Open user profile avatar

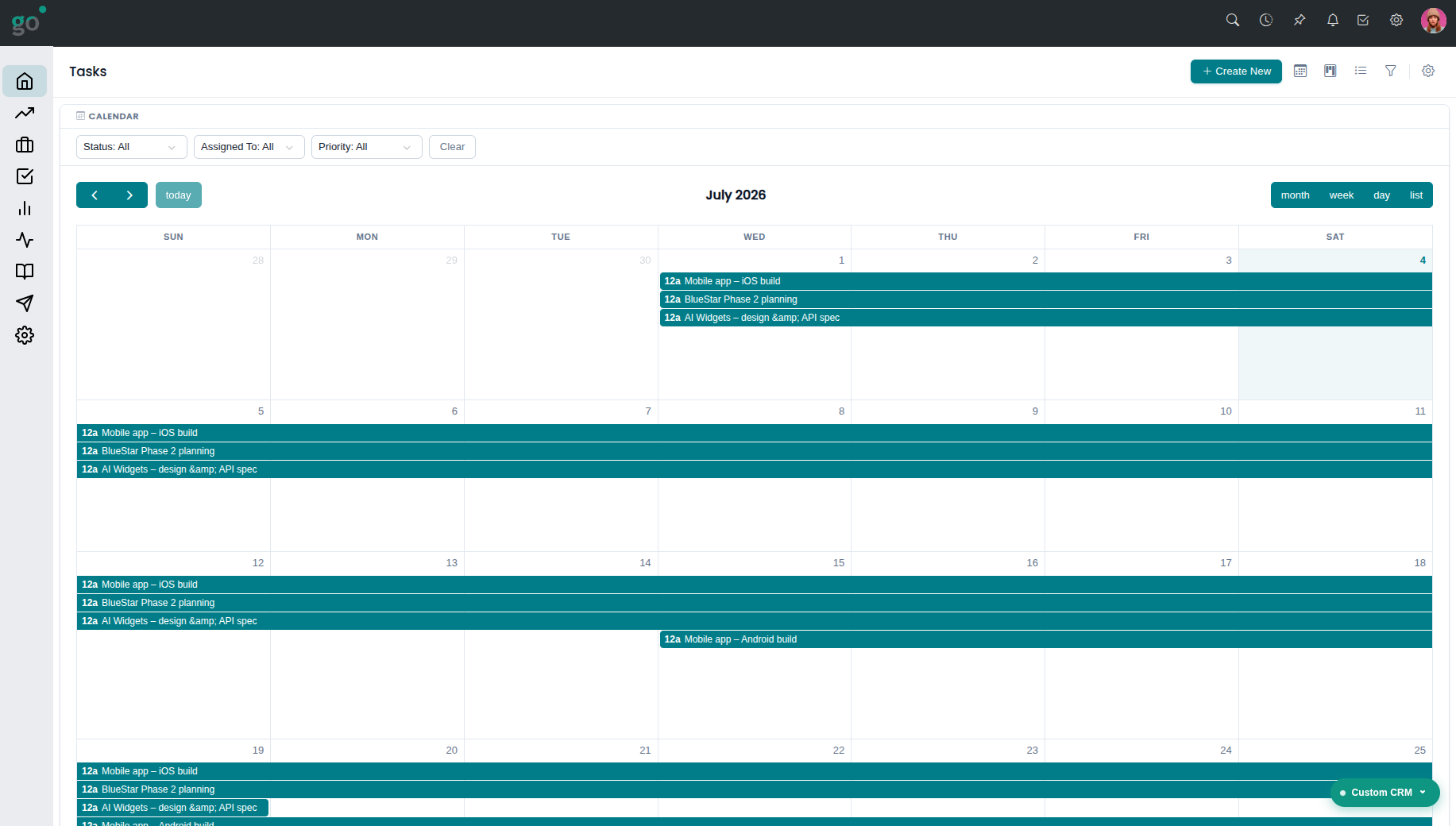(1434, 21)
